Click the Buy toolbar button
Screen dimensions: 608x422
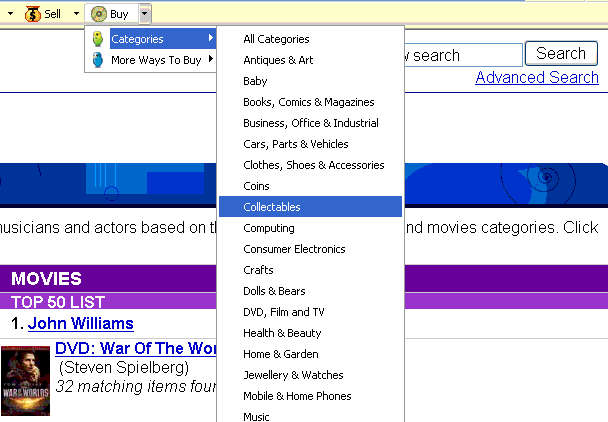tap(111, 14)
